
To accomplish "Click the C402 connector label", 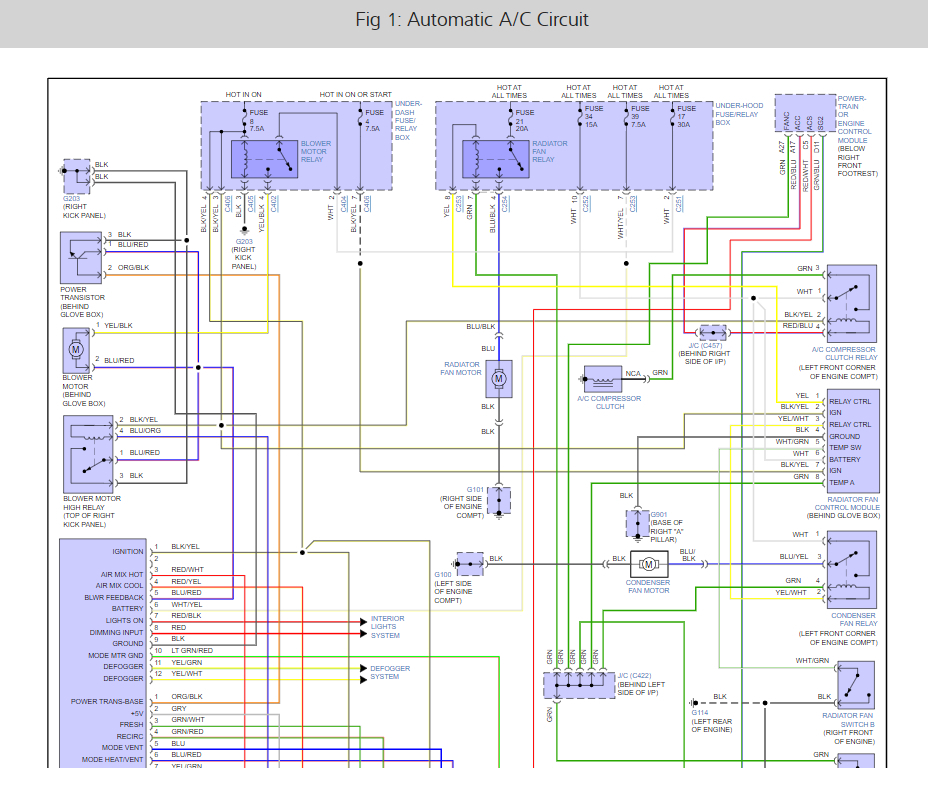I will pyautogui.click(x=274, y=204).
